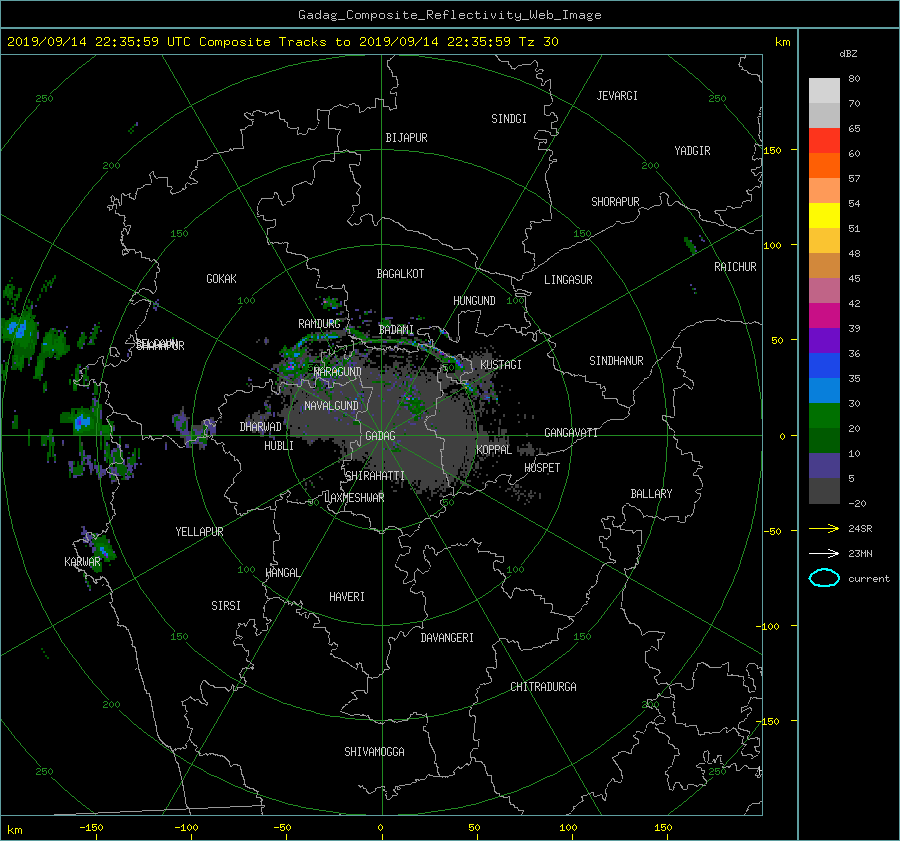900x841 pixels.
Task: Click the DHARWAD city label
Action: click(261, 427)
